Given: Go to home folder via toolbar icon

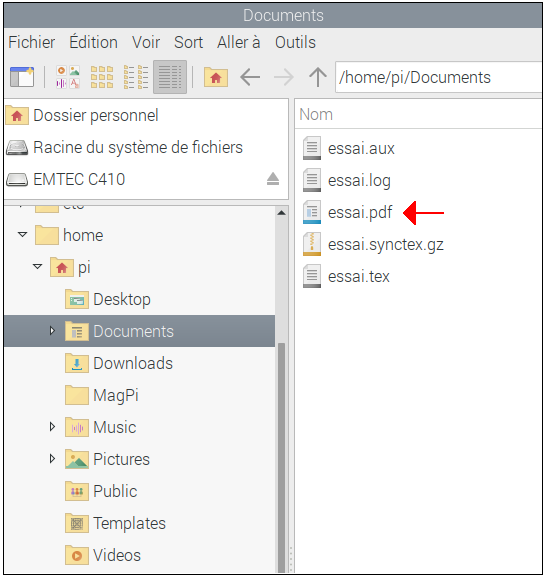Looking at the screenshot, I should (216, 77).
